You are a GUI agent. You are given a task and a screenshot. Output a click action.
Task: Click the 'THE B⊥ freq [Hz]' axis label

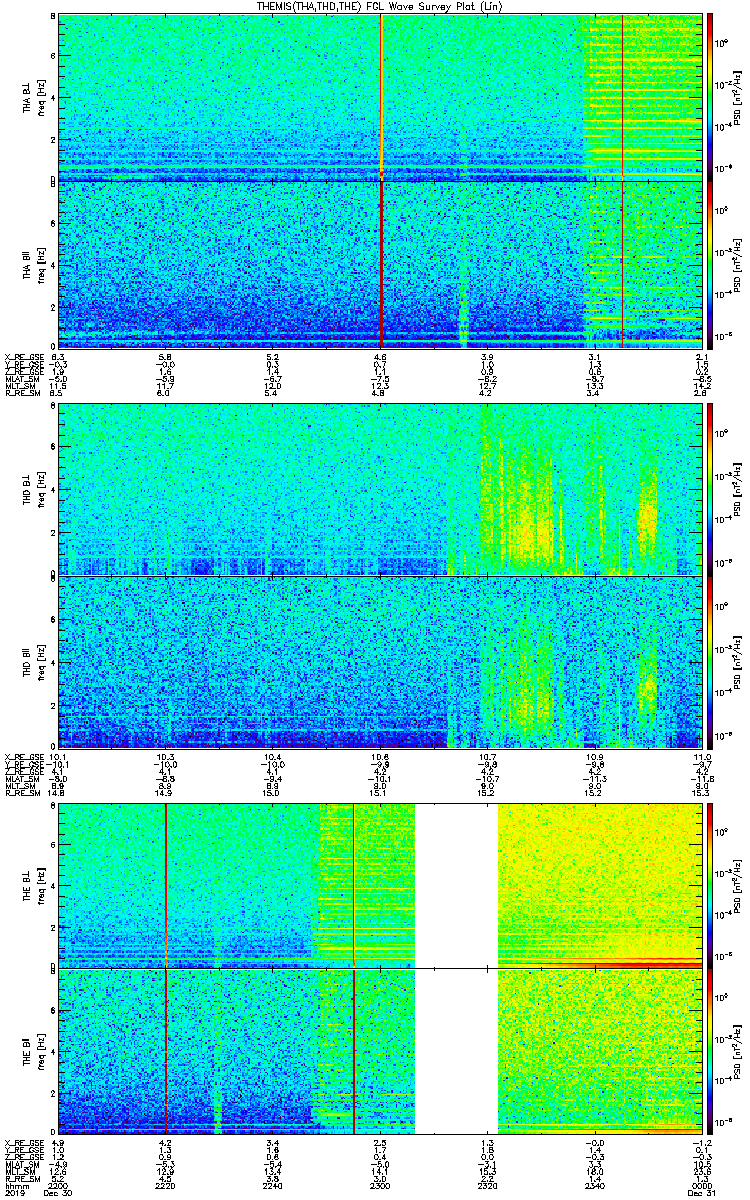[34, 886]
